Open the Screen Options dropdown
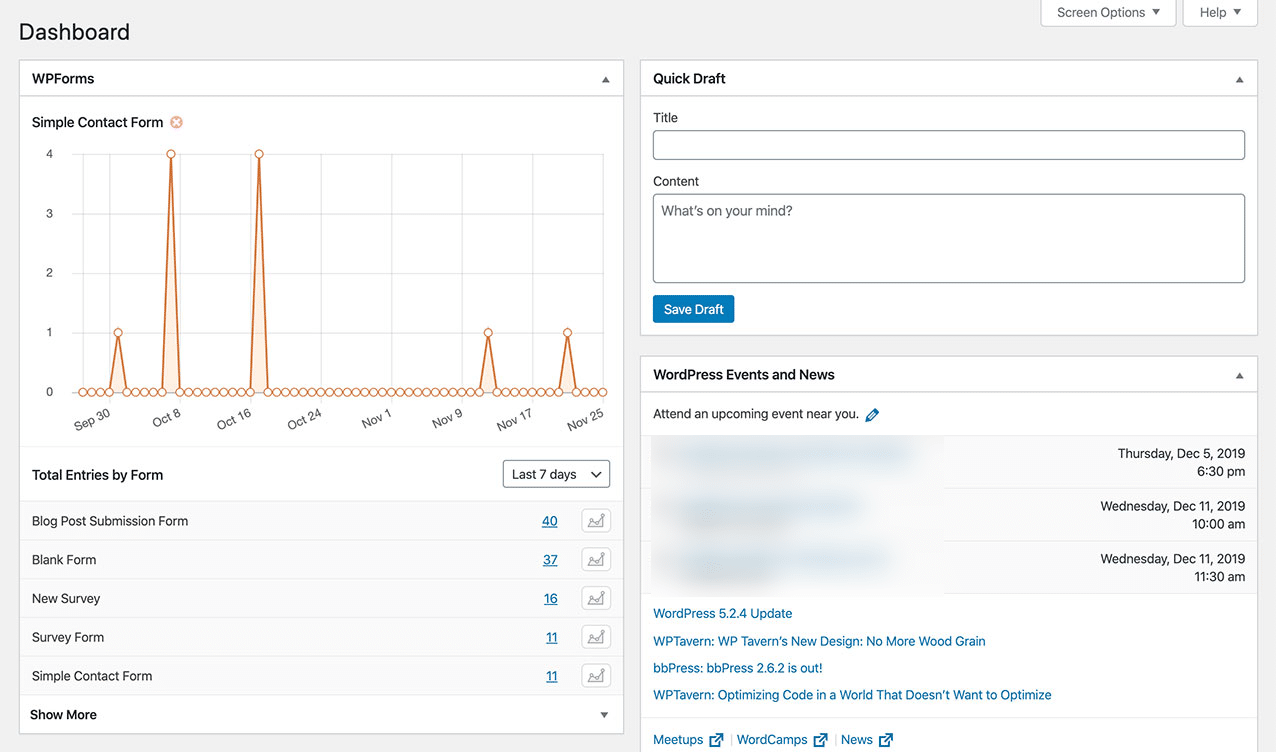The image size is (1276, 752). point(1107,12)
